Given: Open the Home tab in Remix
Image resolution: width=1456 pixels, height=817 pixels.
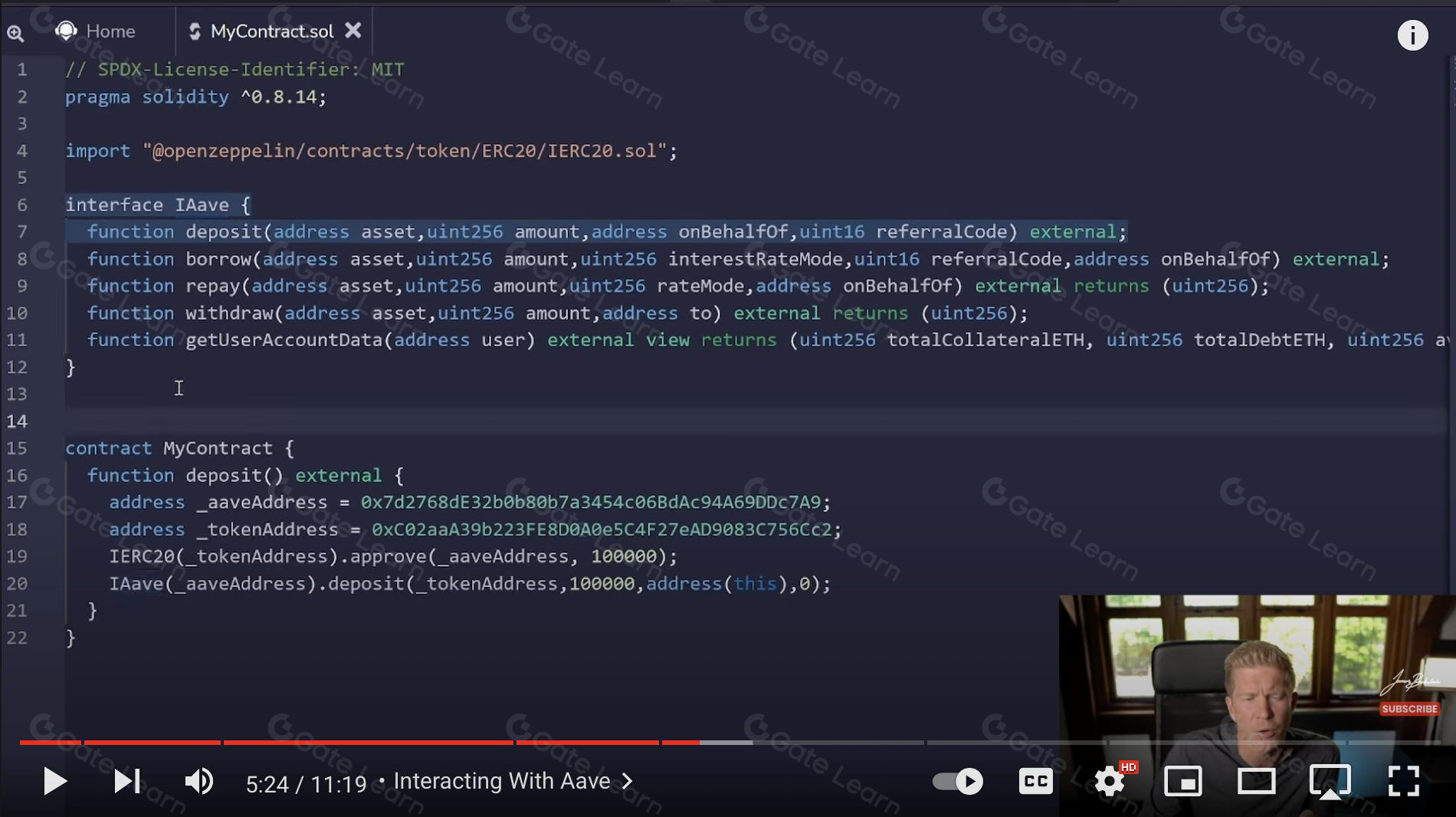Looking at the screenshot, I should point(96,31).
